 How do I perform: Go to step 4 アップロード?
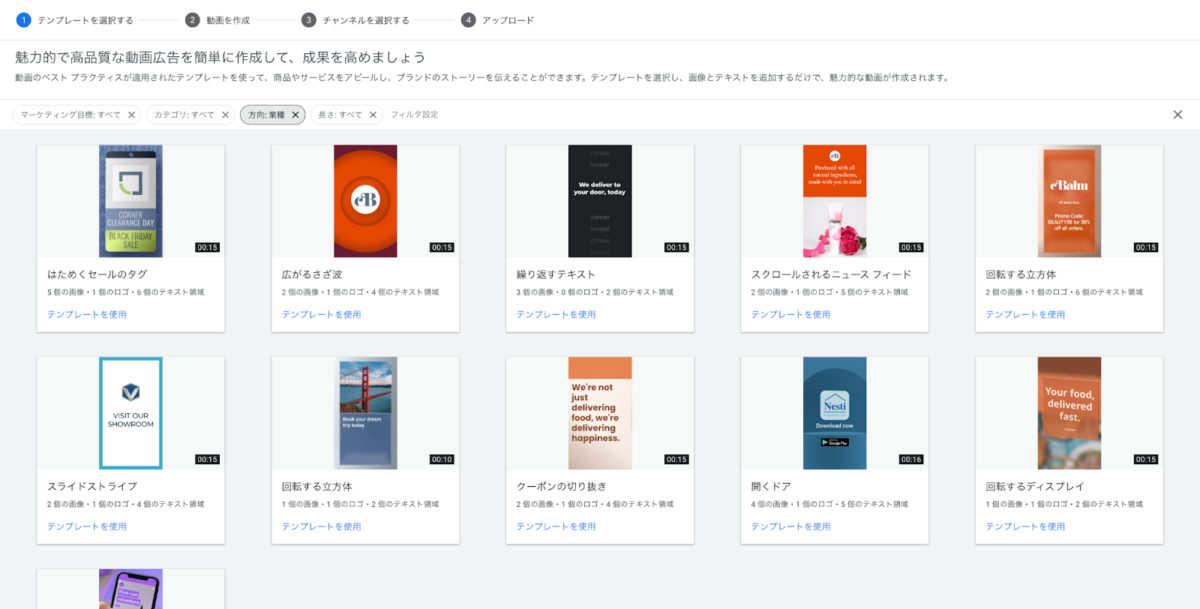click(x=498, y=20)
